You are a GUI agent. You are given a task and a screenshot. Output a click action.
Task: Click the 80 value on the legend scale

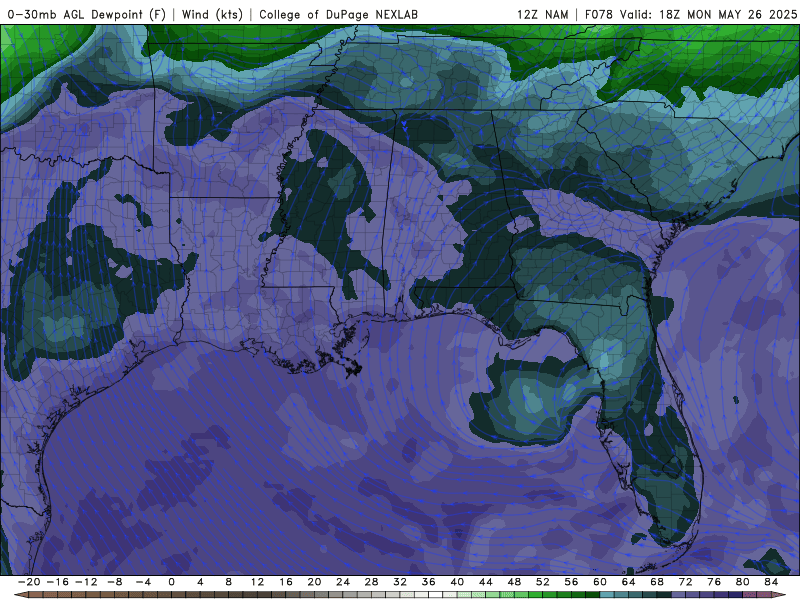click(x=743, y=582)
